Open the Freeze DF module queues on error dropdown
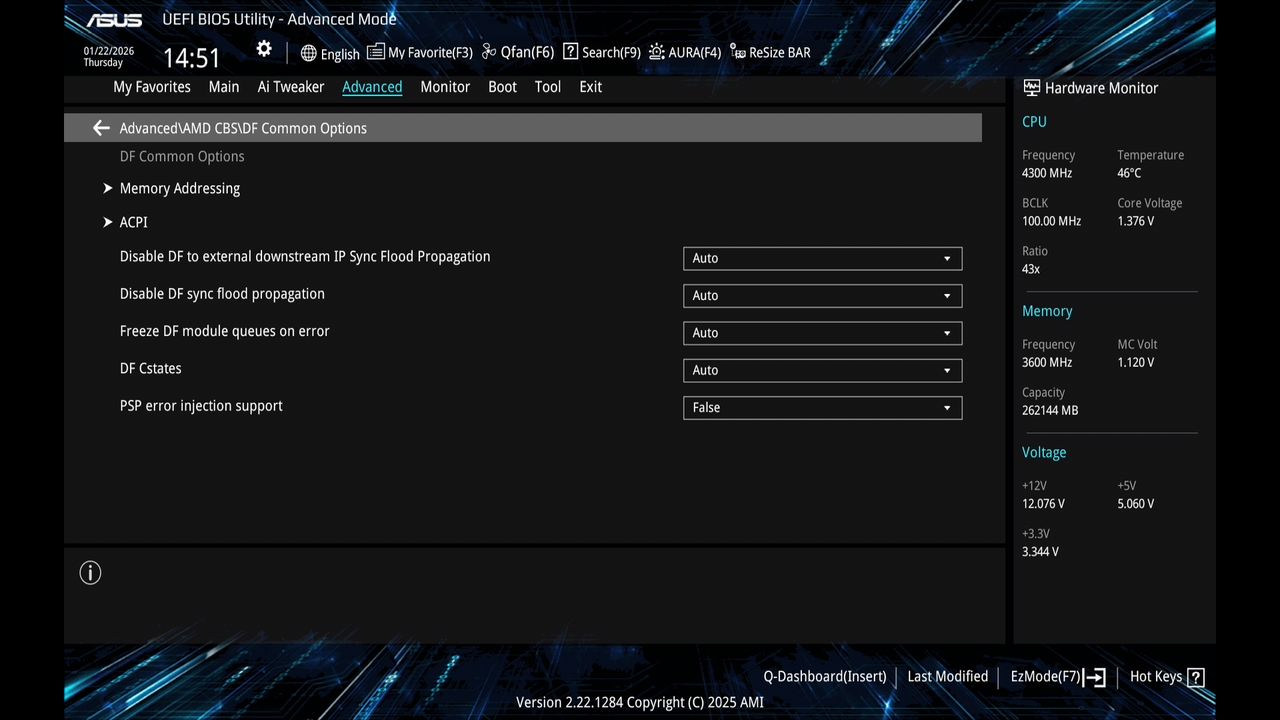The height and width of the screenshot is (720, 1280). (822, 332)
